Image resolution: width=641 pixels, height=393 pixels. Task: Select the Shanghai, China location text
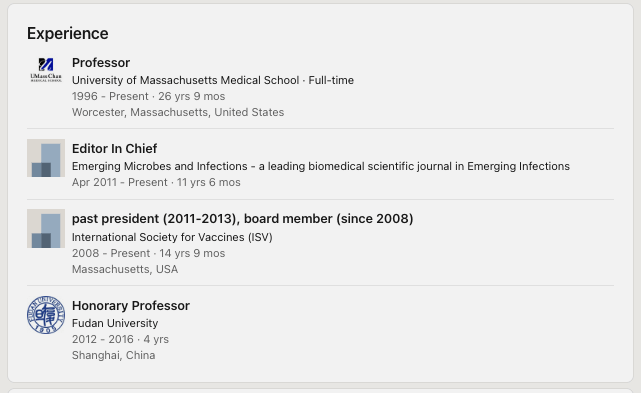pyautogui.click(x=114, y=355)
